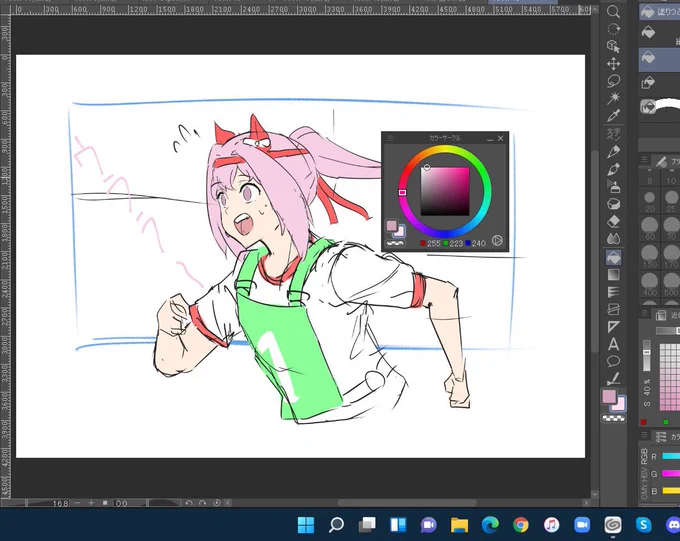Adjust the S 40% saturation slider
Viewport: 680px width, 541px height.
click(647, 355)
